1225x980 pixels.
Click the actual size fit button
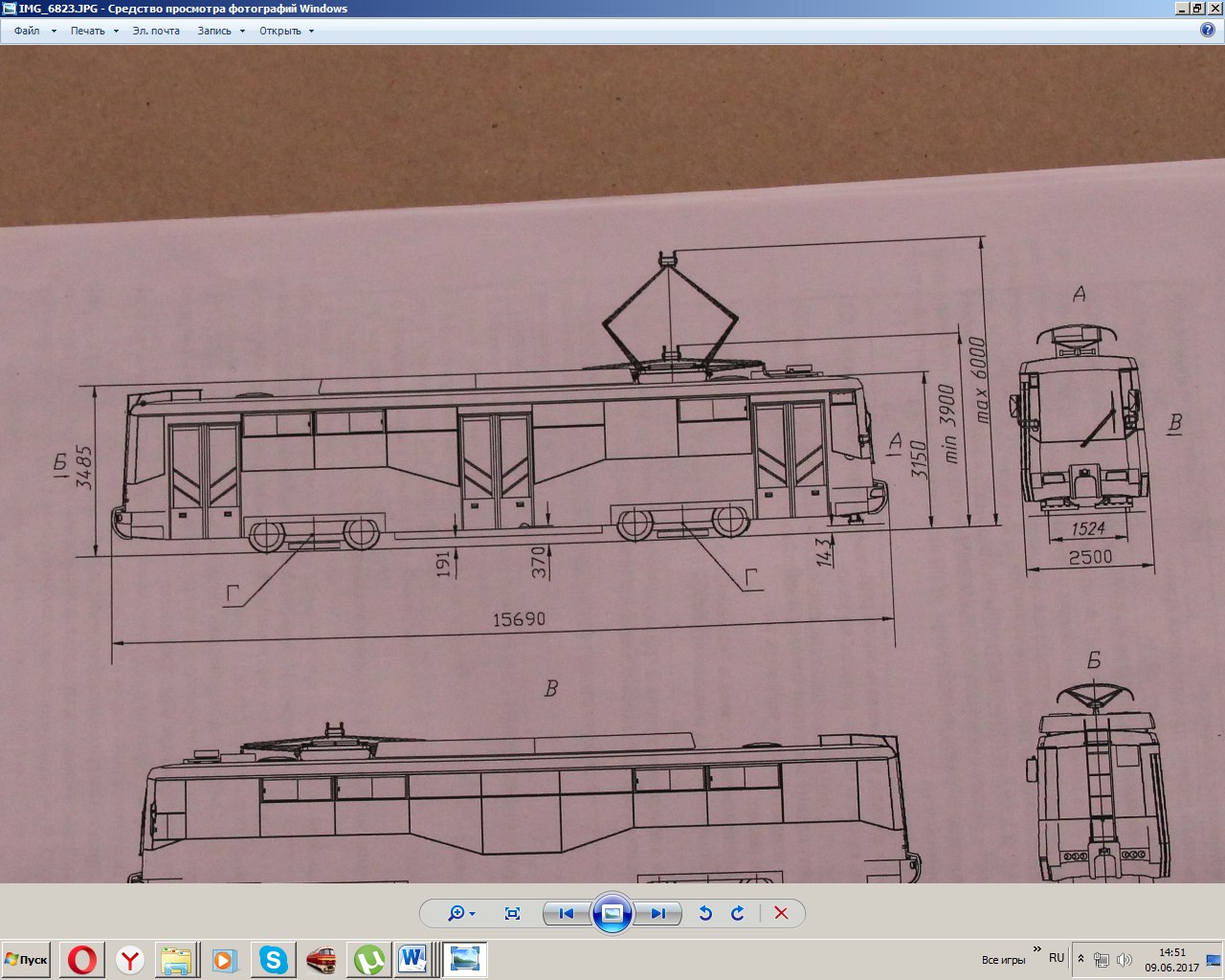pos(512,913)
